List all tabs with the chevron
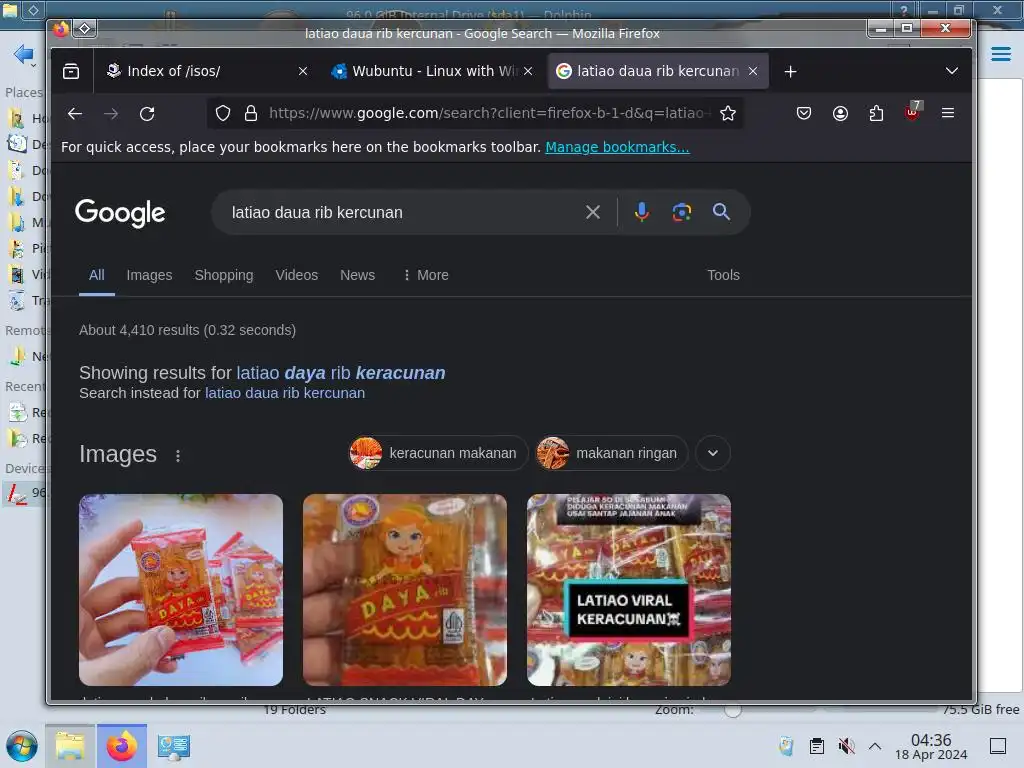 952,71
